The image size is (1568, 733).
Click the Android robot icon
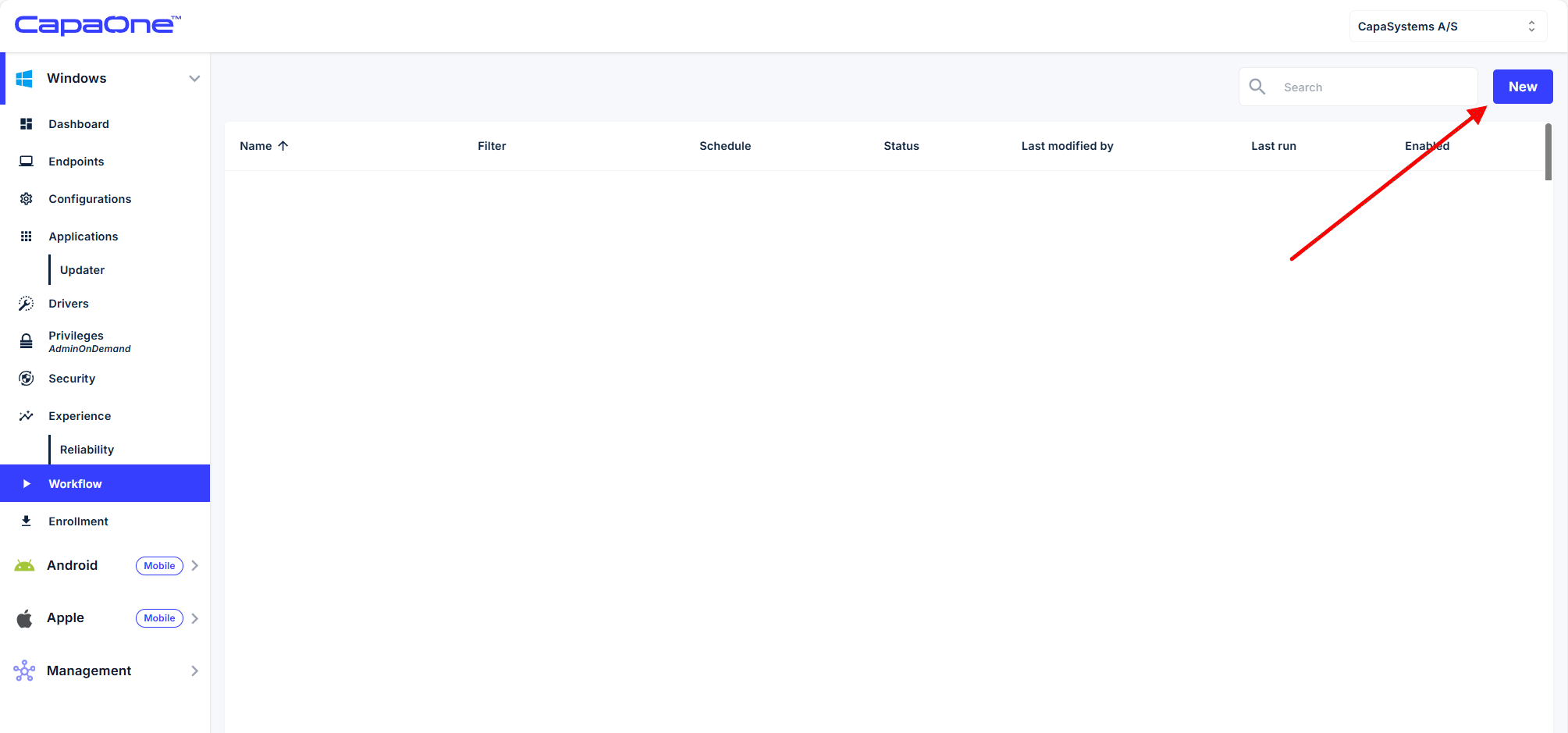24,565
